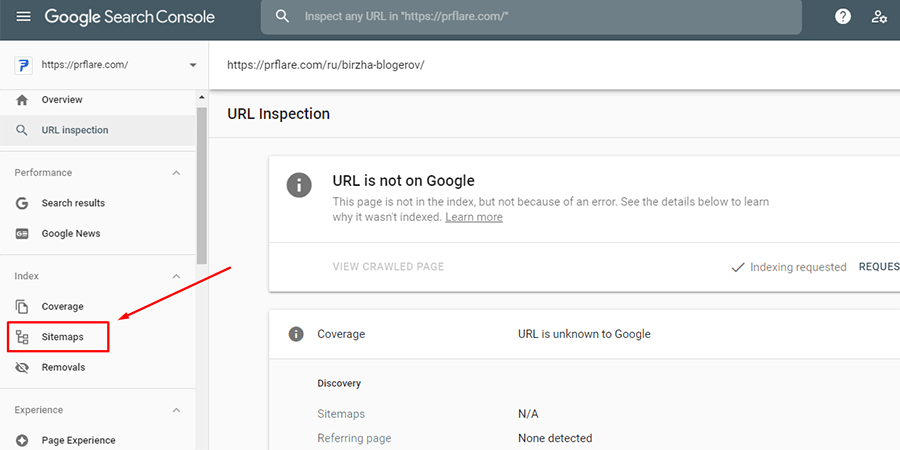Click the checkmark beside Indexing requested
900x450 pixels.
click(x=738, y=267)
